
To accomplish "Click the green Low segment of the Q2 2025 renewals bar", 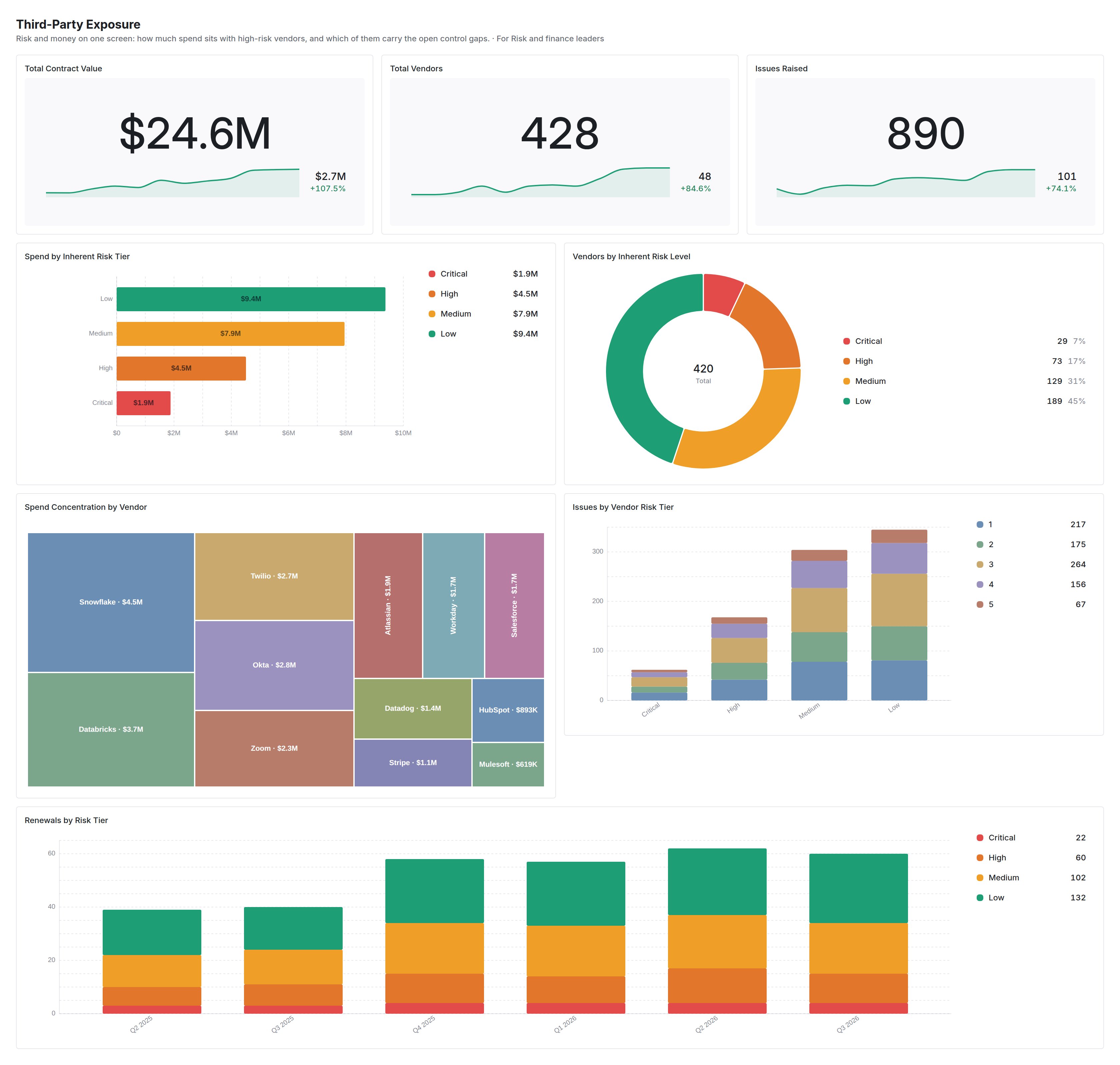I will tap(152, 933).
